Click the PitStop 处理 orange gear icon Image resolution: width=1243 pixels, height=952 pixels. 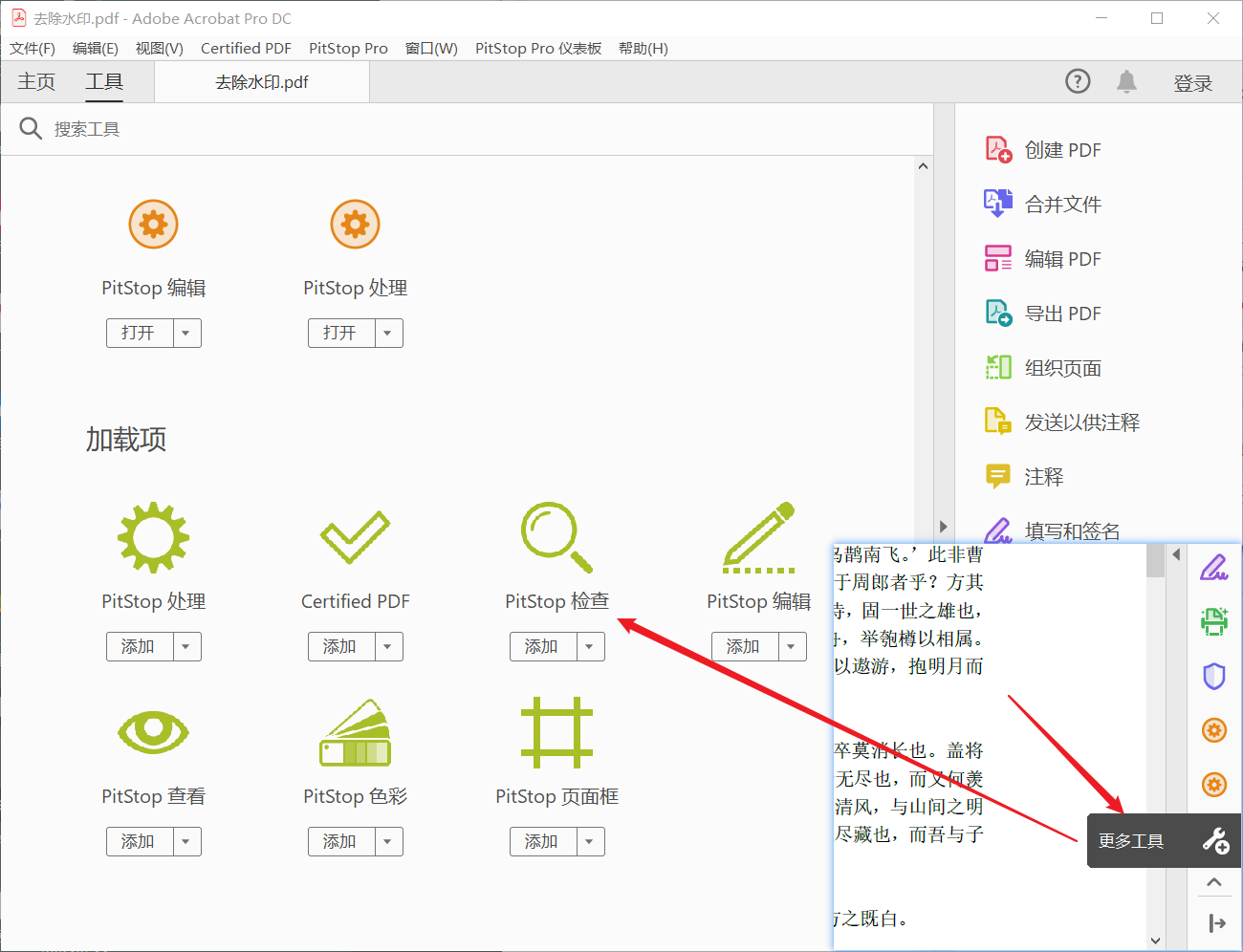(355, 225)
